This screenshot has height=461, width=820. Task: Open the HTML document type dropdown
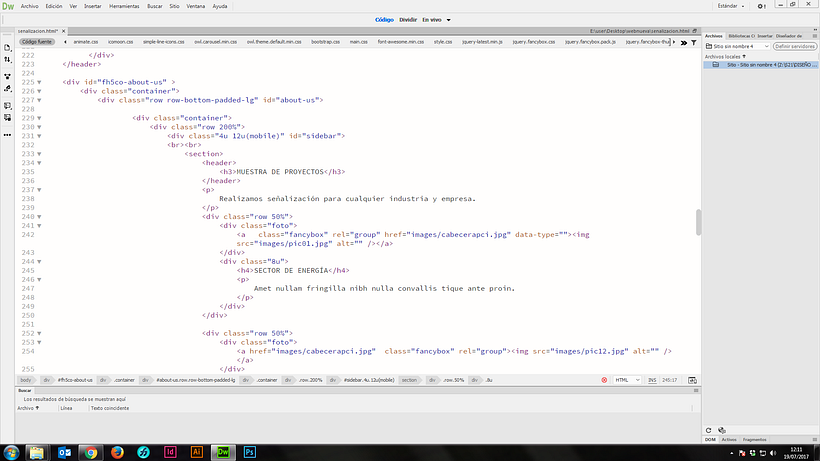click(x=627, y=380)
